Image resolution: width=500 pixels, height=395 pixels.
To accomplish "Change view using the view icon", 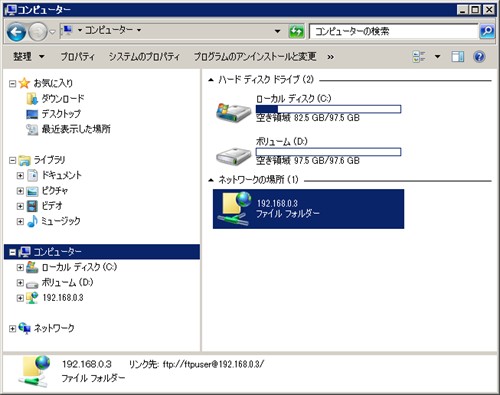I will [419, 57].
